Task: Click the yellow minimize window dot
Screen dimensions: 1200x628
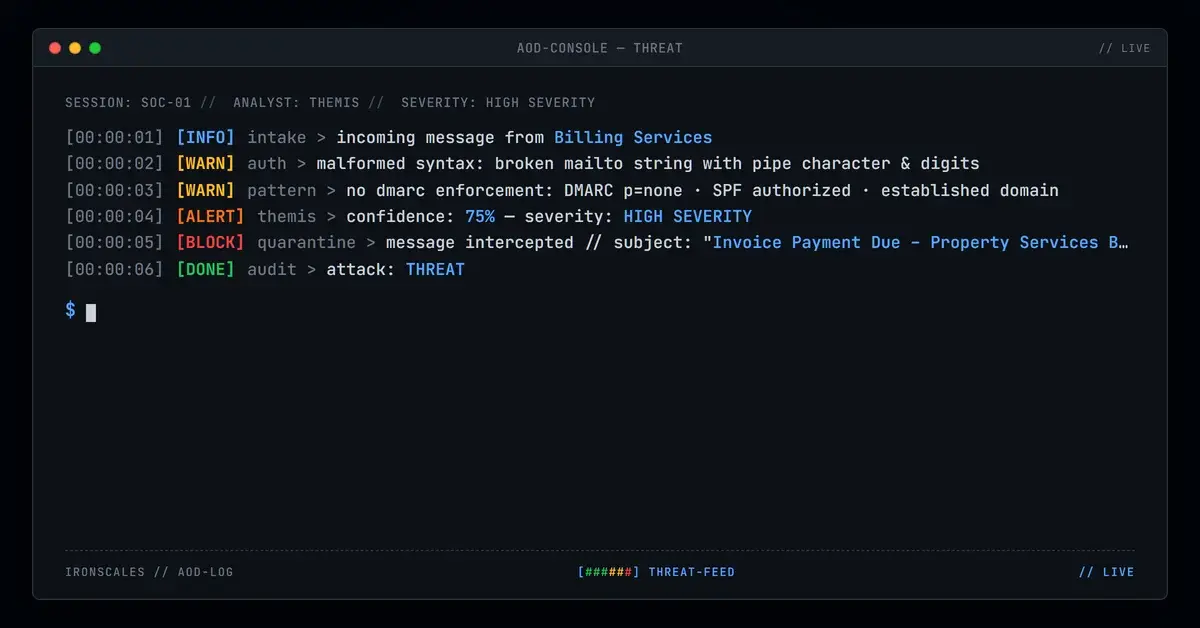Action: pyautogui.click(x=75, y=48)
